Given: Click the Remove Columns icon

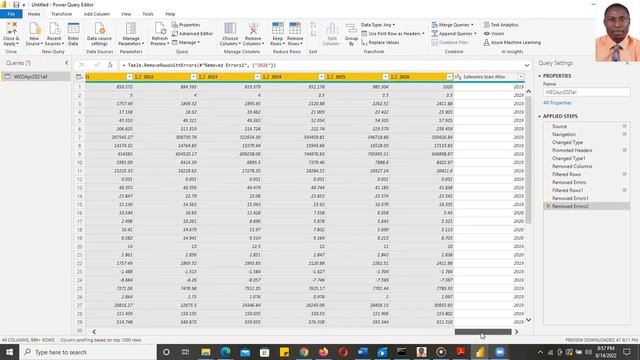Looking at the screenshot, I should 253,33.
